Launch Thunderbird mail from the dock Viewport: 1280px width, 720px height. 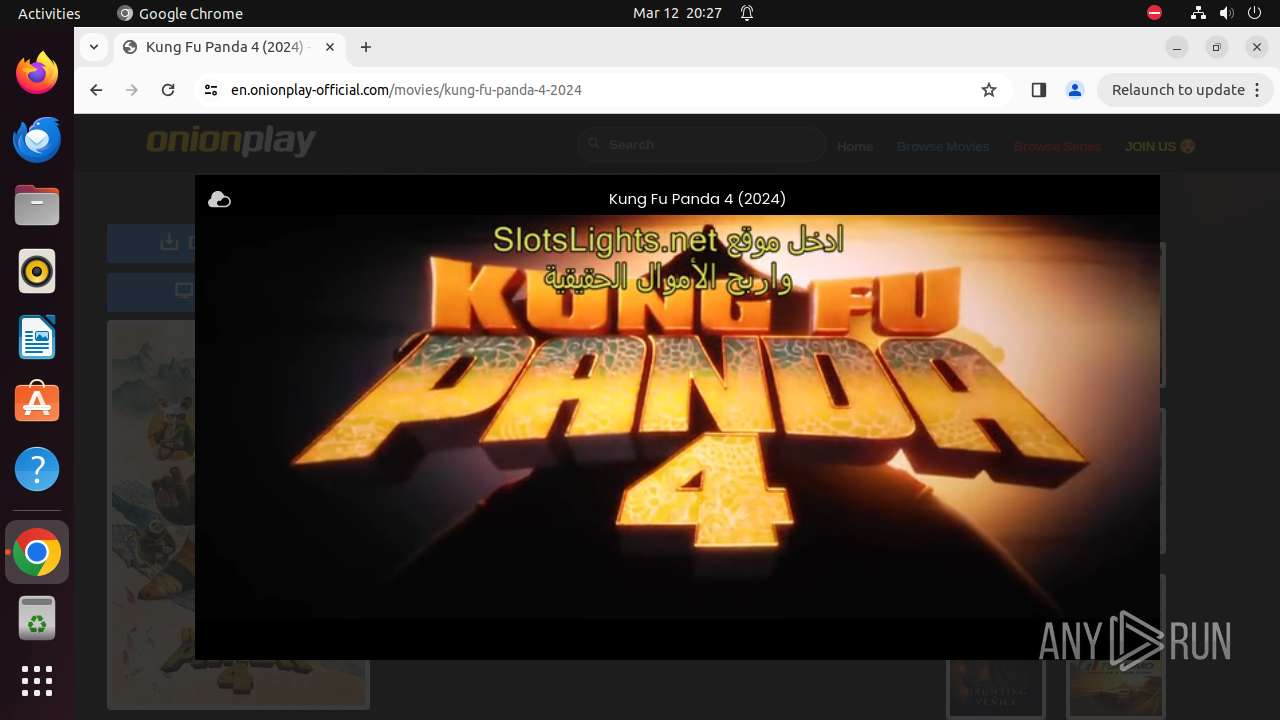click(37, 139)
